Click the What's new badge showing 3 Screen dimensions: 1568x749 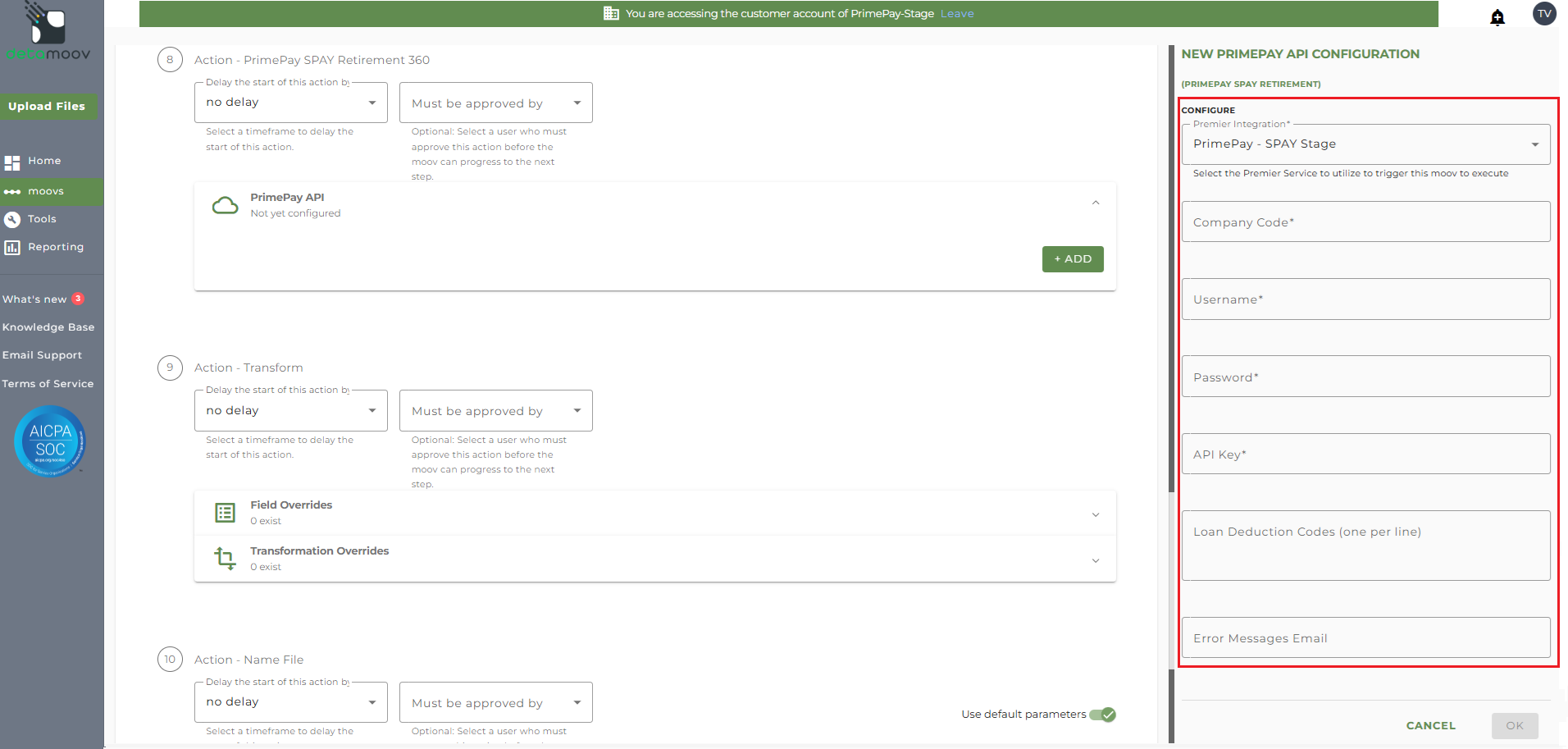coord(78,299)
